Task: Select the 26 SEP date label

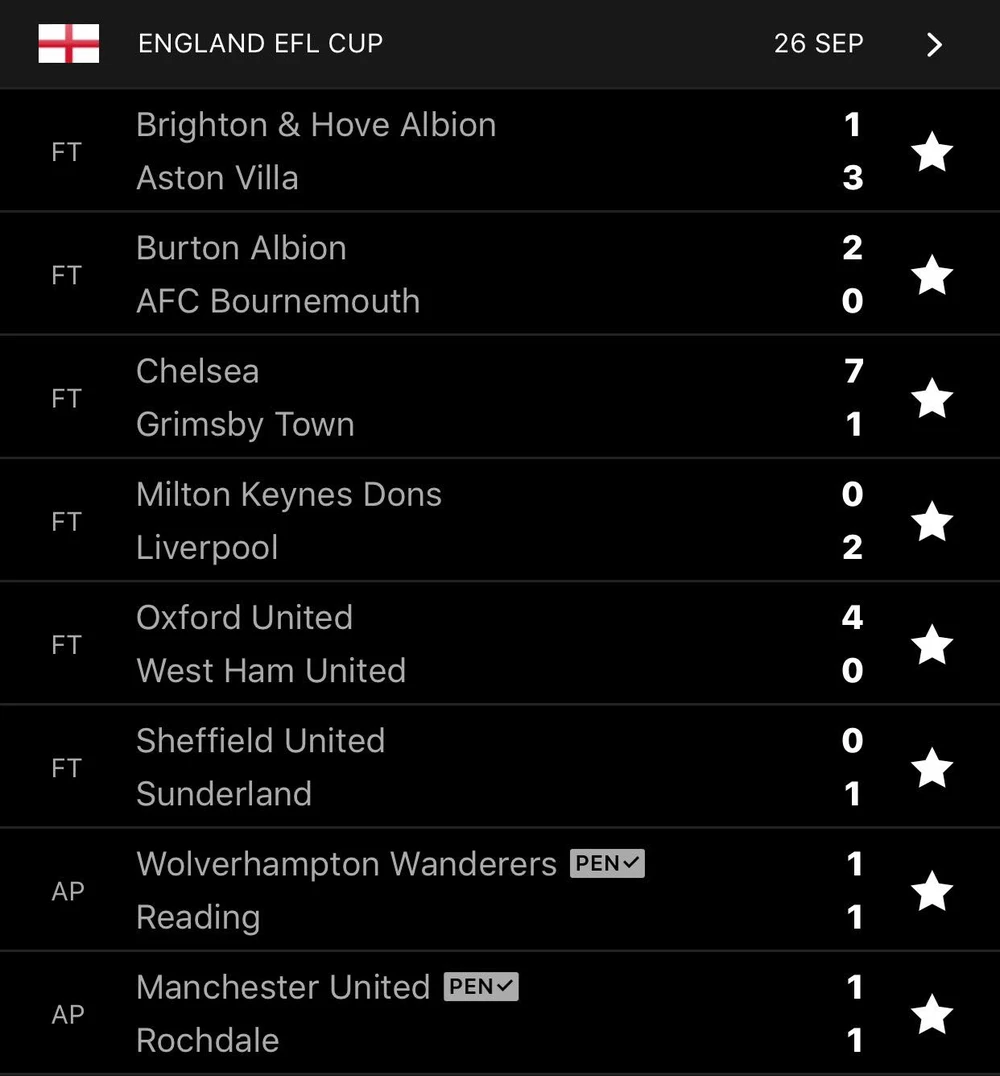Action: click(818, 44)
